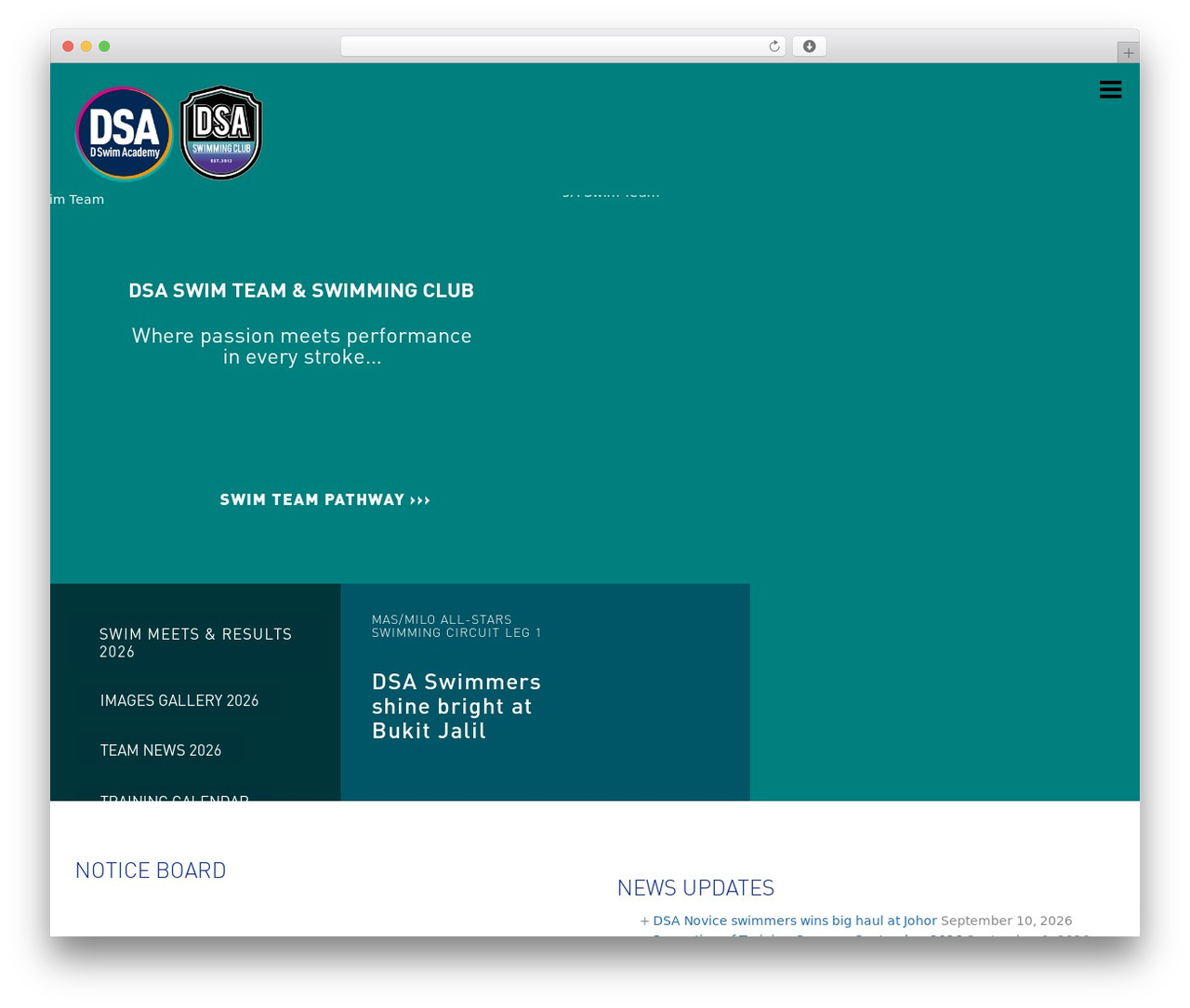The width and height of the screenshot is (1190, 1008).
Task: Open a new tab with the plus button
Action: [1128, 53]
